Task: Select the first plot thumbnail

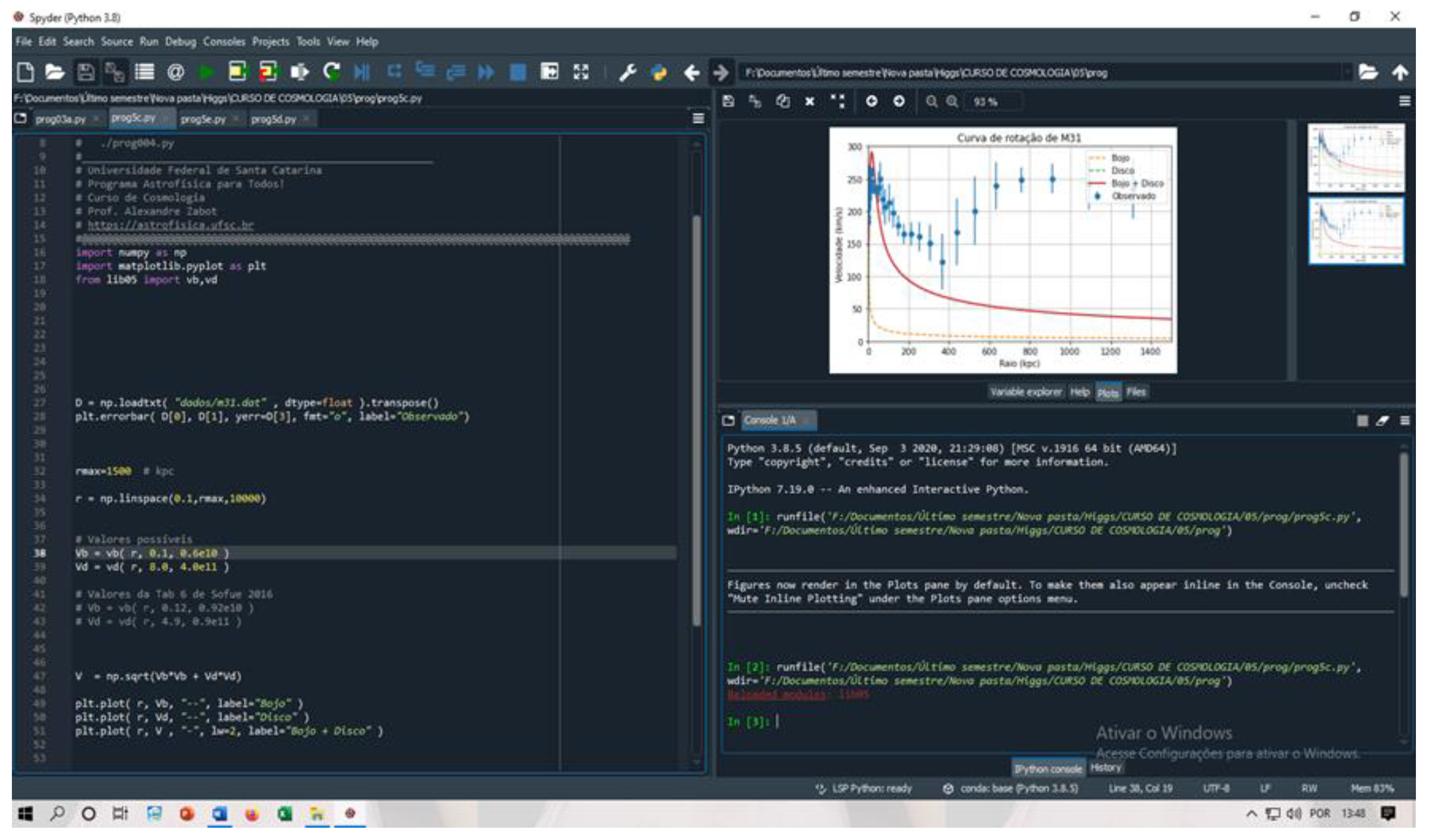Action: click(x=1356, y=158)
